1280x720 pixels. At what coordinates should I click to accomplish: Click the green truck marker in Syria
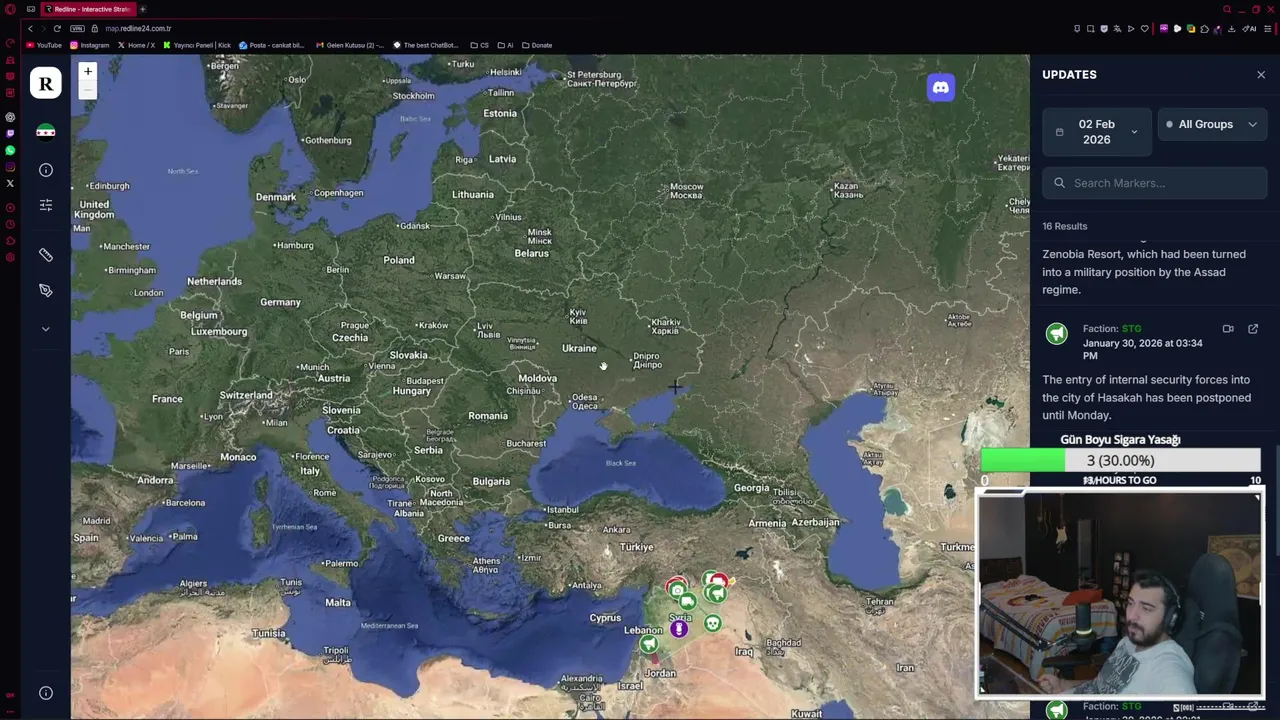687,602
